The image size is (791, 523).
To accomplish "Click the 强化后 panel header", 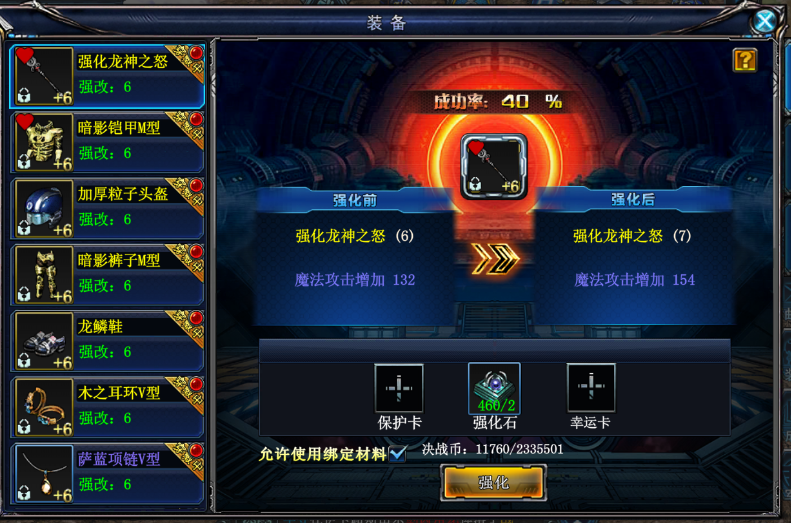I will click(633, 200).
